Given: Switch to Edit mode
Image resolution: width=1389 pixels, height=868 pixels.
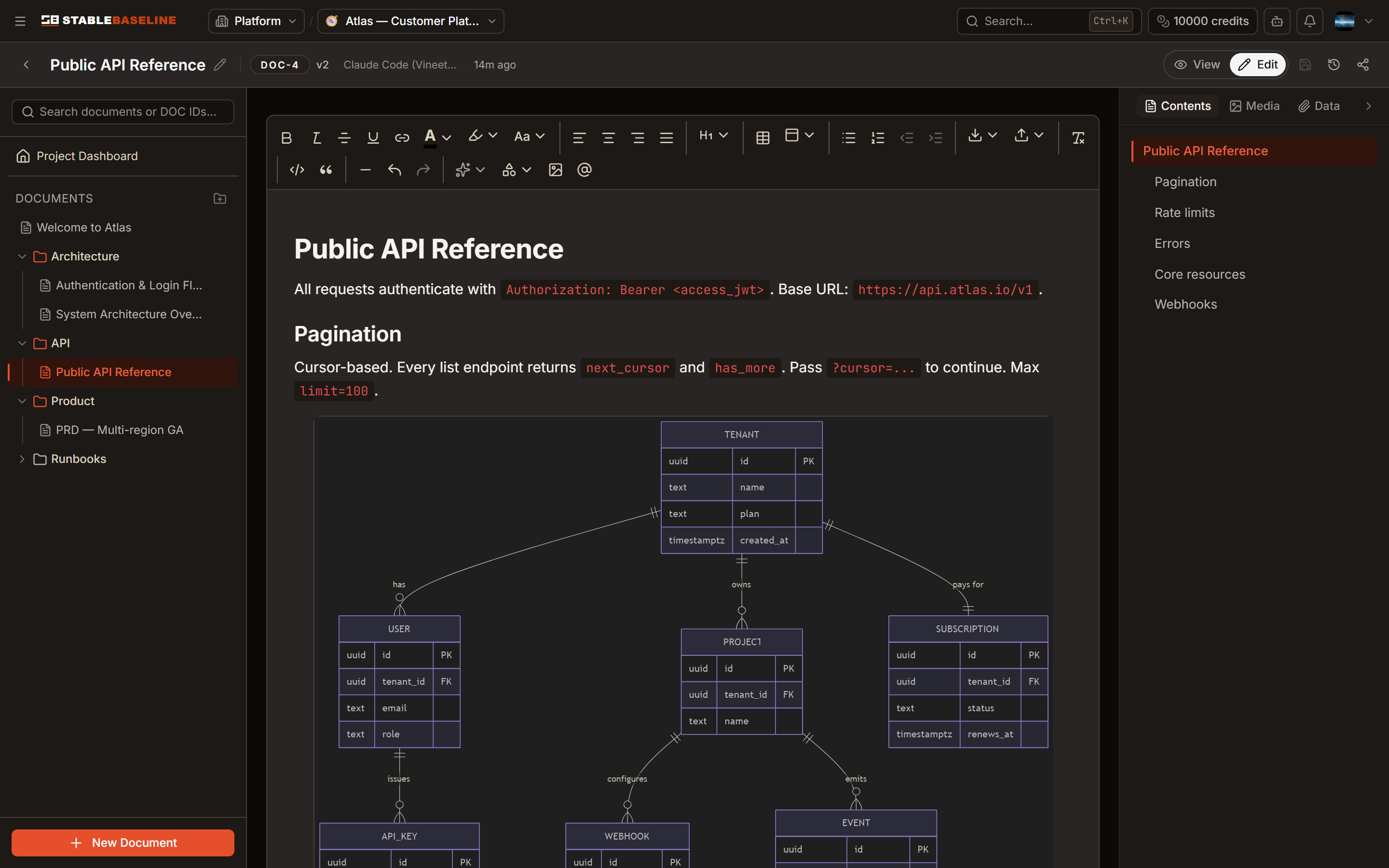Looking at the screenshot, I should [x=1257, y=65].
